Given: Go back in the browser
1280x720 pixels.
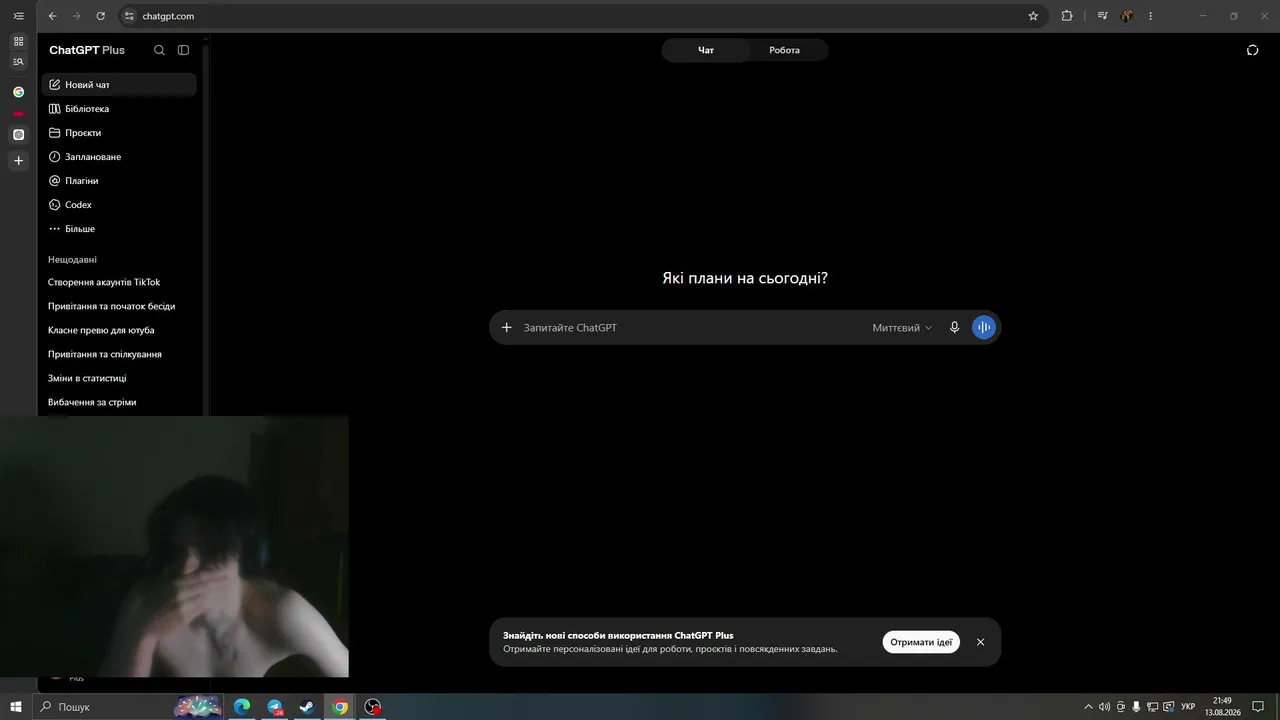Looking at the screenshot, I should coord(53,16).
